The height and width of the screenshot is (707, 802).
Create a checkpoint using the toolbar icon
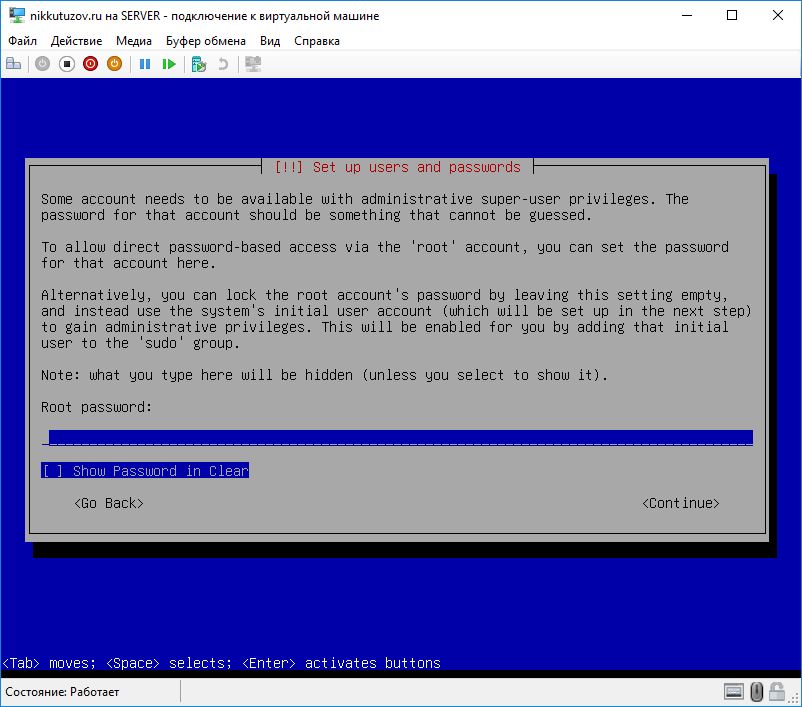click(198, 64)
